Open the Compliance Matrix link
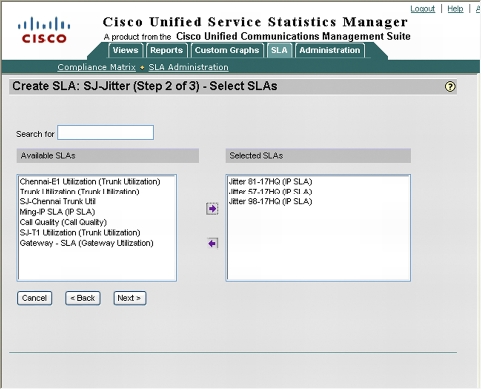482x390 pixels. [96, 67]
